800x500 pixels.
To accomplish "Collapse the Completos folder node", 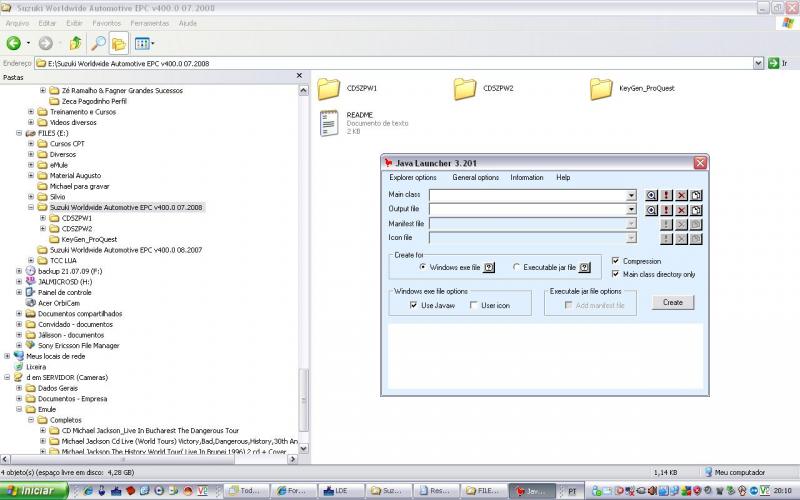I will (x=31, y=420).
